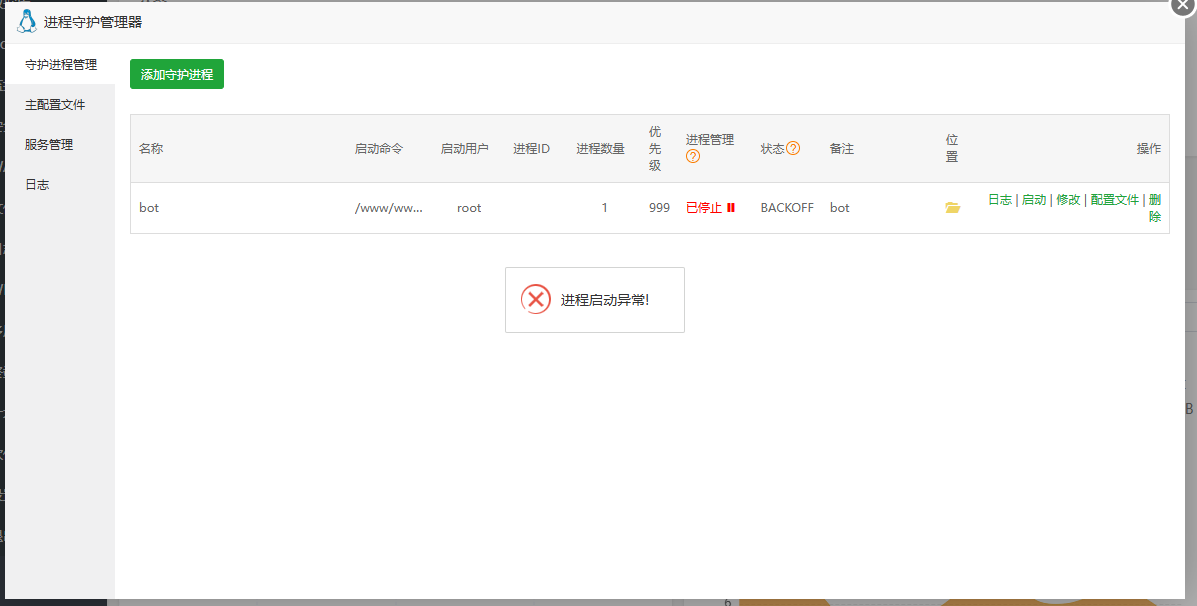Screen dimensions: 1197x606
Task: Click 修改 link for bot
Action: (x=1068, y=199)
